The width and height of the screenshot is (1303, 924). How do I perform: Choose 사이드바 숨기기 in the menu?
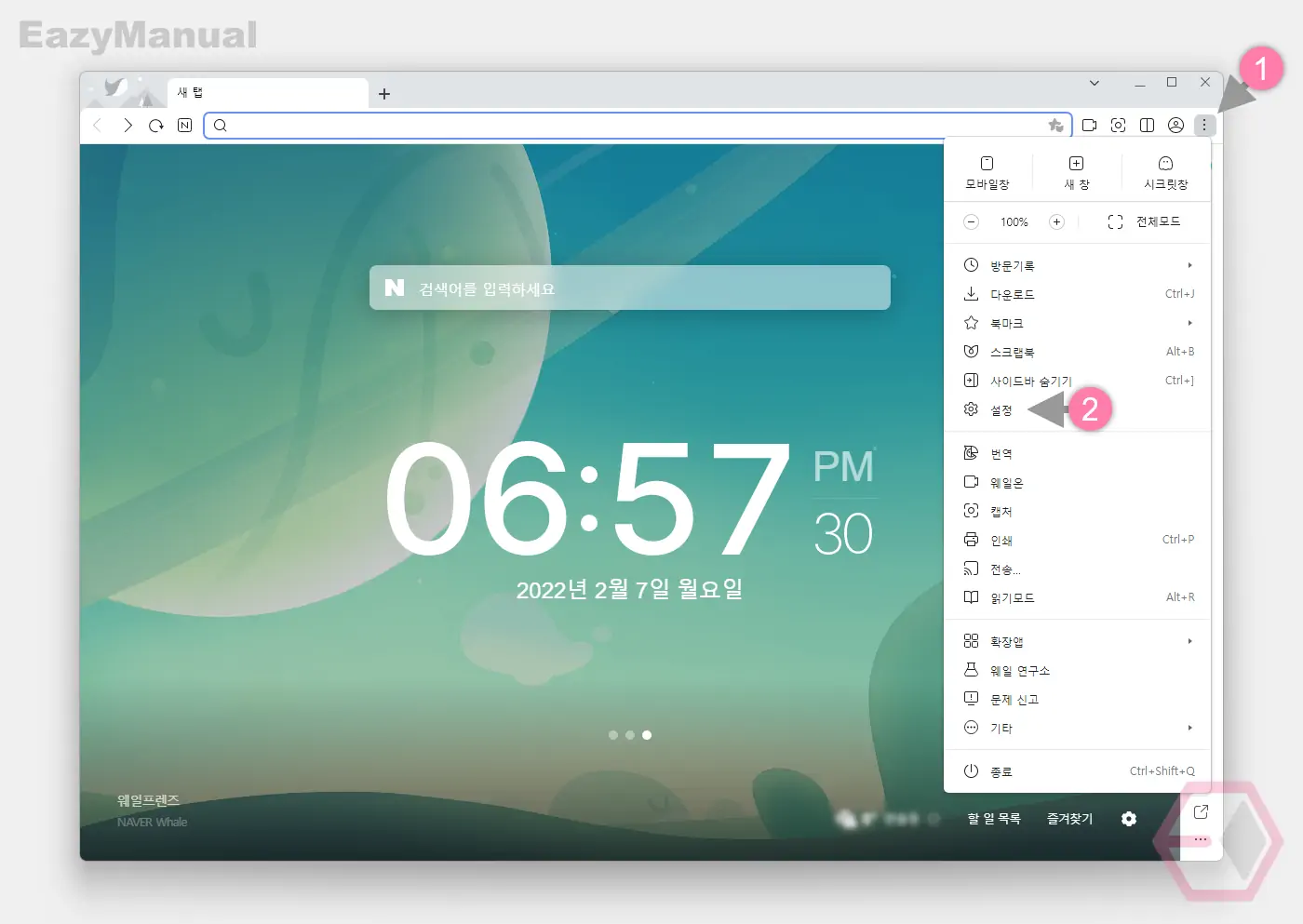pyautogui.click(x=1078, y=382)
